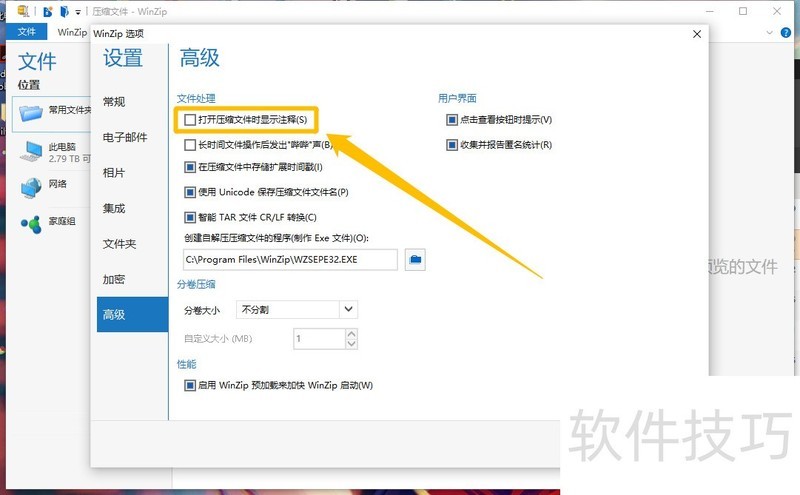Open the 分卷大小 不分割 dropdown
Image resolution: width=800 pixels, height=495 pixels.
pyautogui.click(x=297, y=309)
